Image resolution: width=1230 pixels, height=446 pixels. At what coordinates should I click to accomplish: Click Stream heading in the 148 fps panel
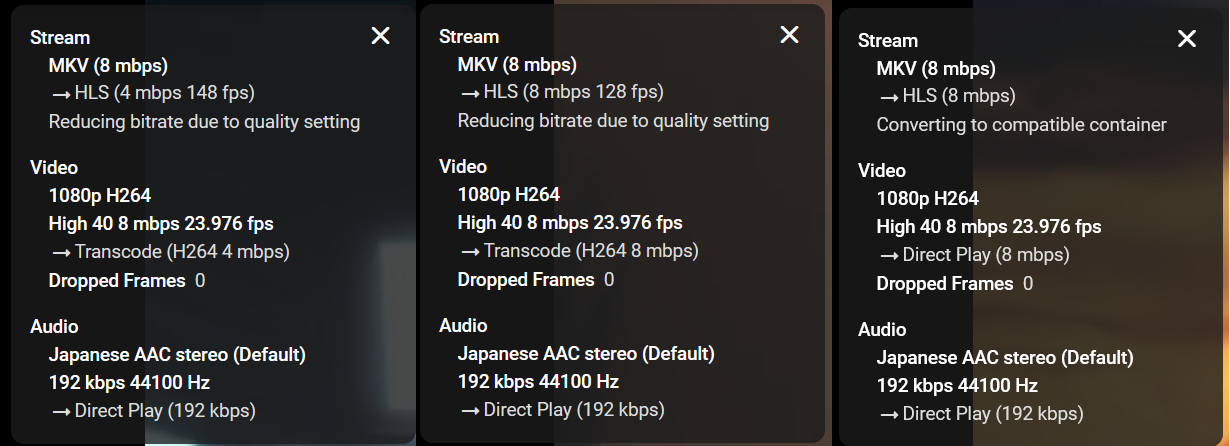click(60, 38)
